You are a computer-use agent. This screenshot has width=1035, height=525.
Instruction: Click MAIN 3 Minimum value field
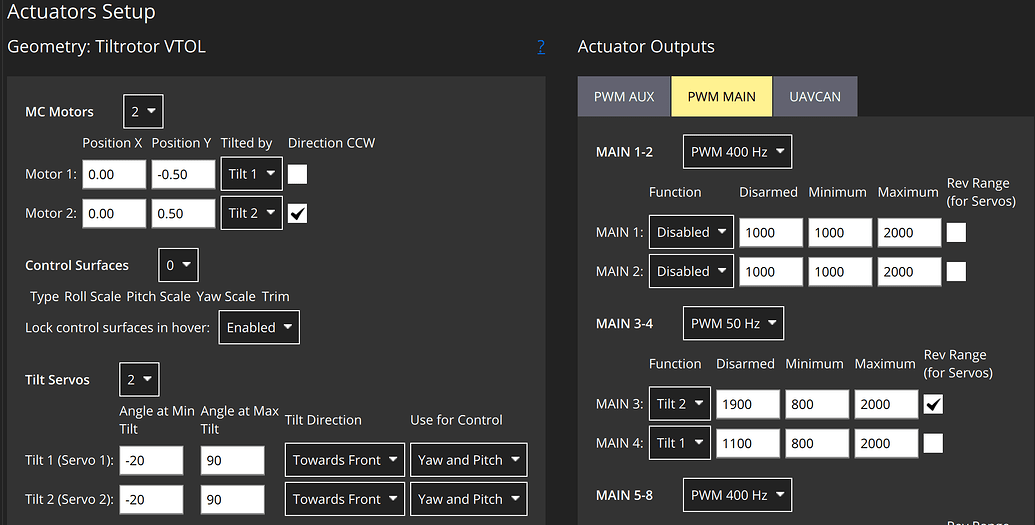[x=817, y=404]
